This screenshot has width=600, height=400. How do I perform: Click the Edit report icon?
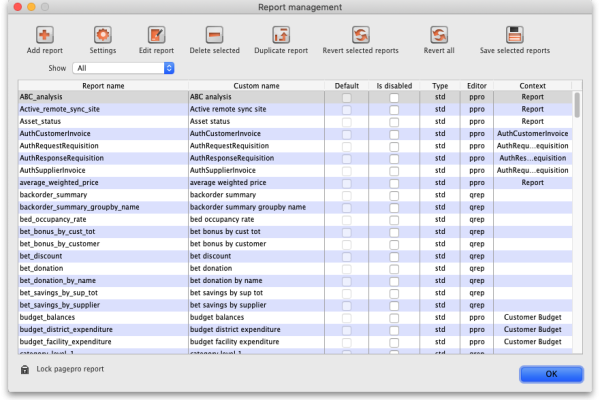click(156, 35)
